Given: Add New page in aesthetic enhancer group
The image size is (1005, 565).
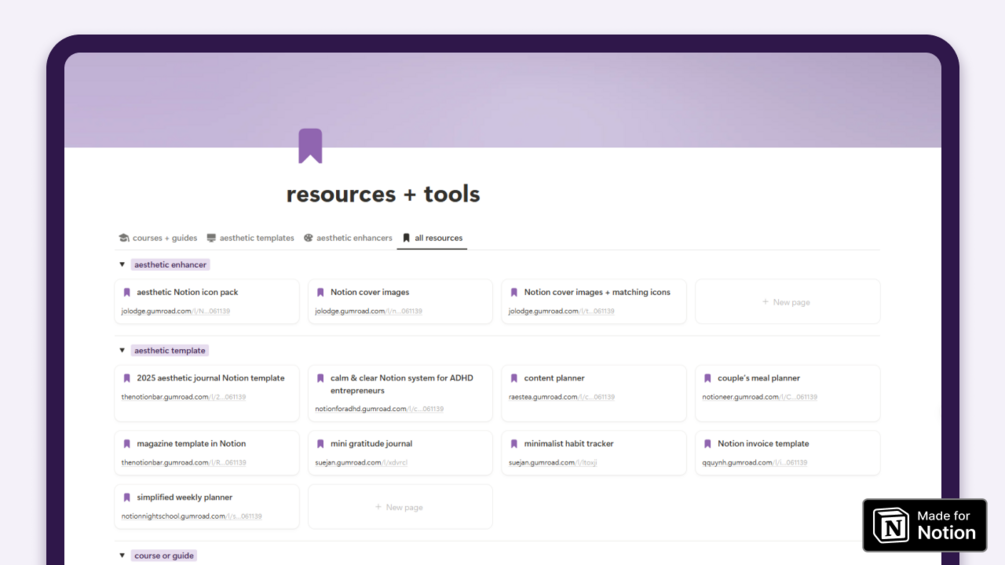Looking at the screenshot, I should pyautogui.click(x=787, y=302).
